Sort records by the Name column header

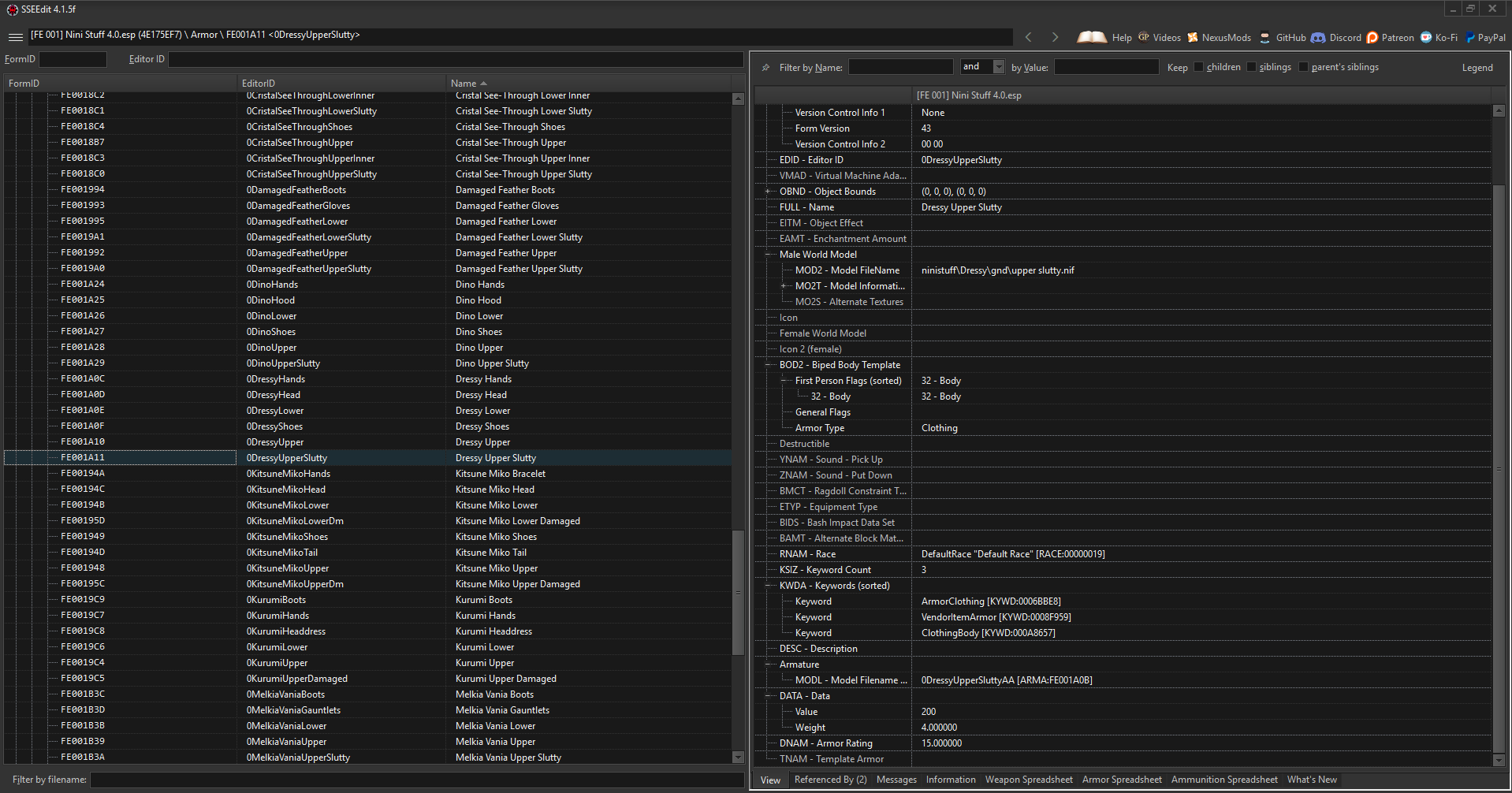click(x=588, y=84)
